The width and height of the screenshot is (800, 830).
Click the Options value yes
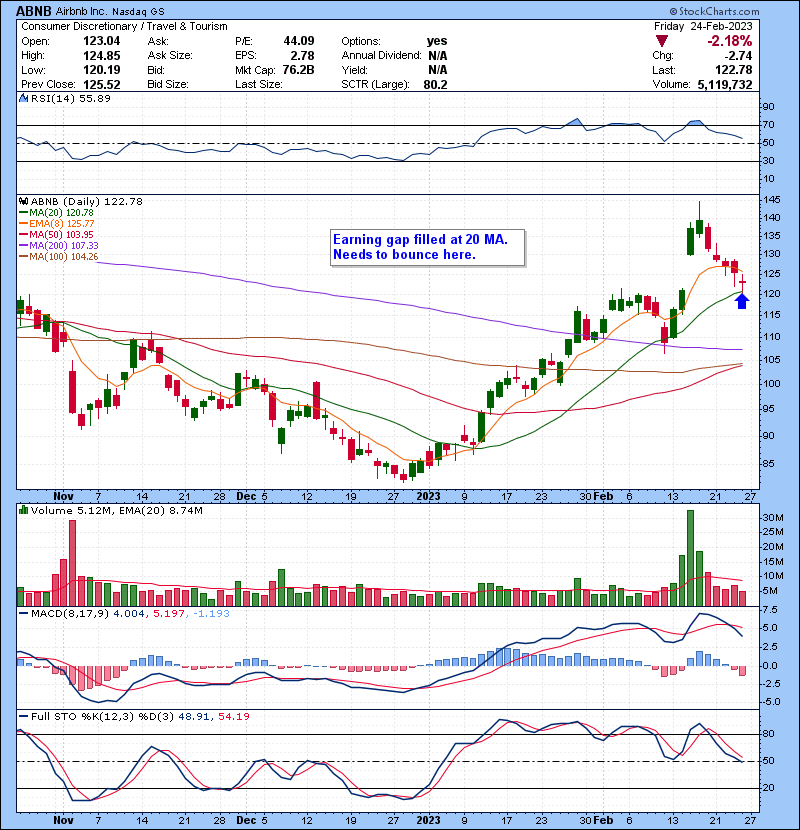point(437,41)
